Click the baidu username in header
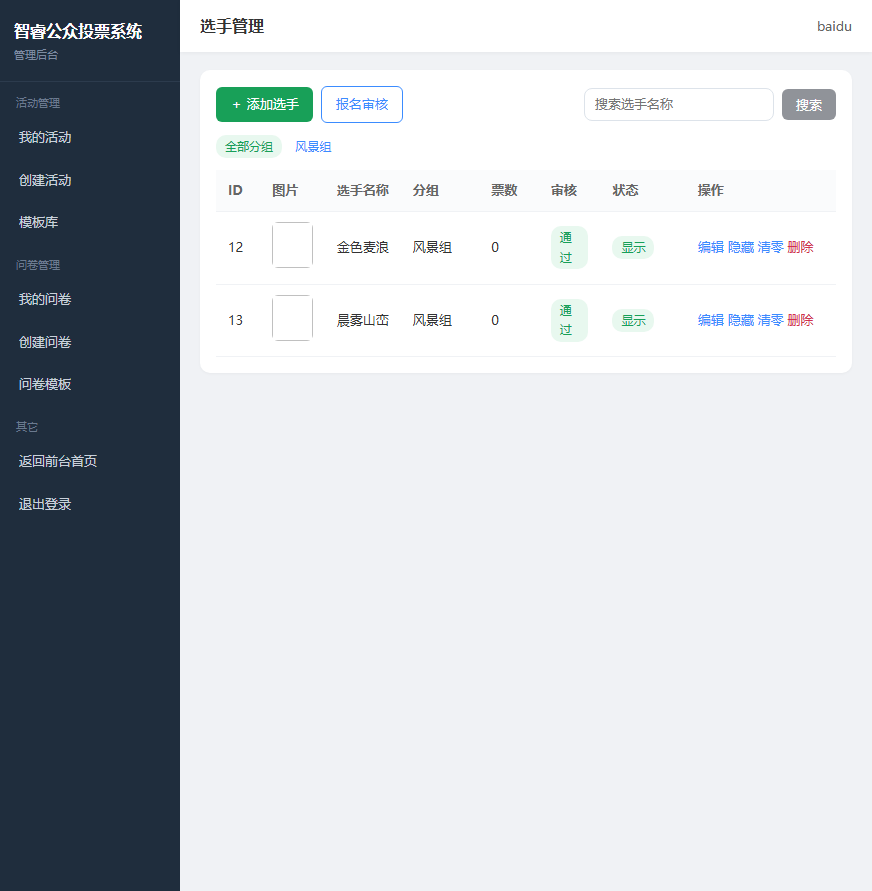Viewport: 872px width, 891px height. pos(834,26)
